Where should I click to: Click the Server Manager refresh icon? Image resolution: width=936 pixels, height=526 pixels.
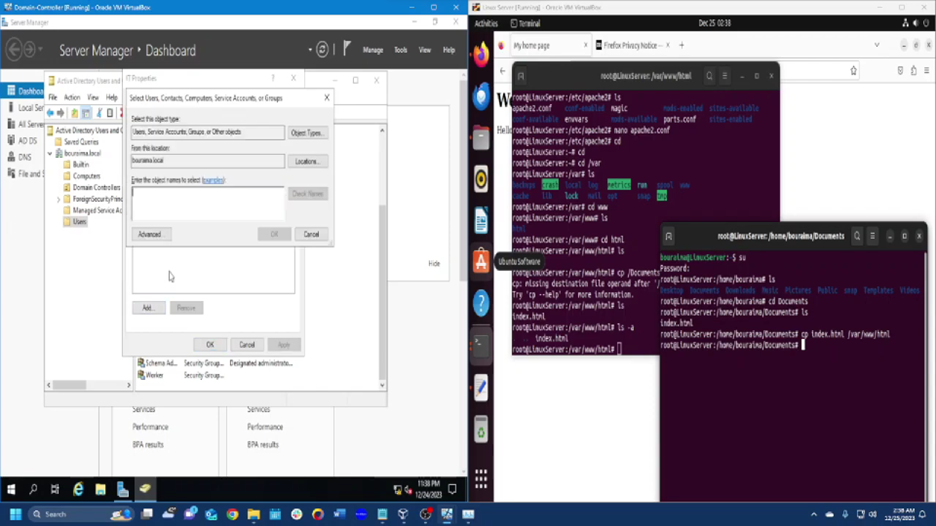pos(323,49)
